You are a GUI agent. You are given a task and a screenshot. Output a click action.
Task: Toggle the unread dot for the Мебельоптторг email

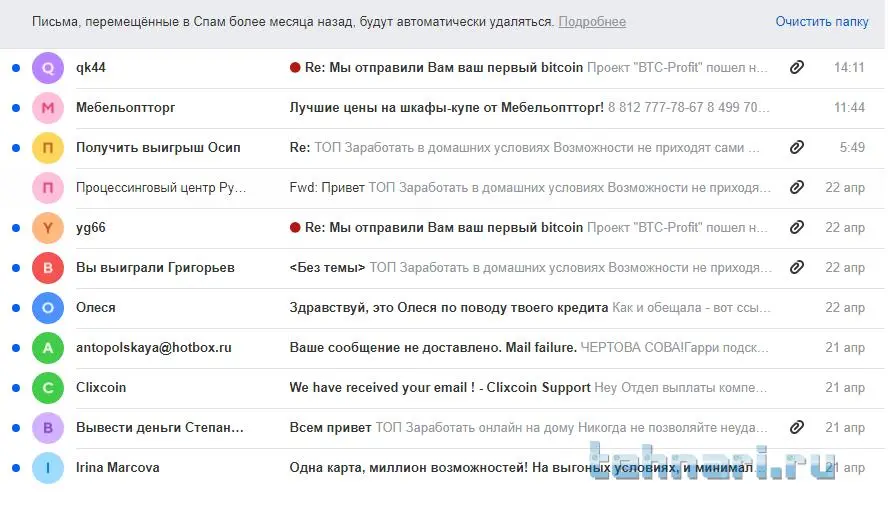click(15, 108)
